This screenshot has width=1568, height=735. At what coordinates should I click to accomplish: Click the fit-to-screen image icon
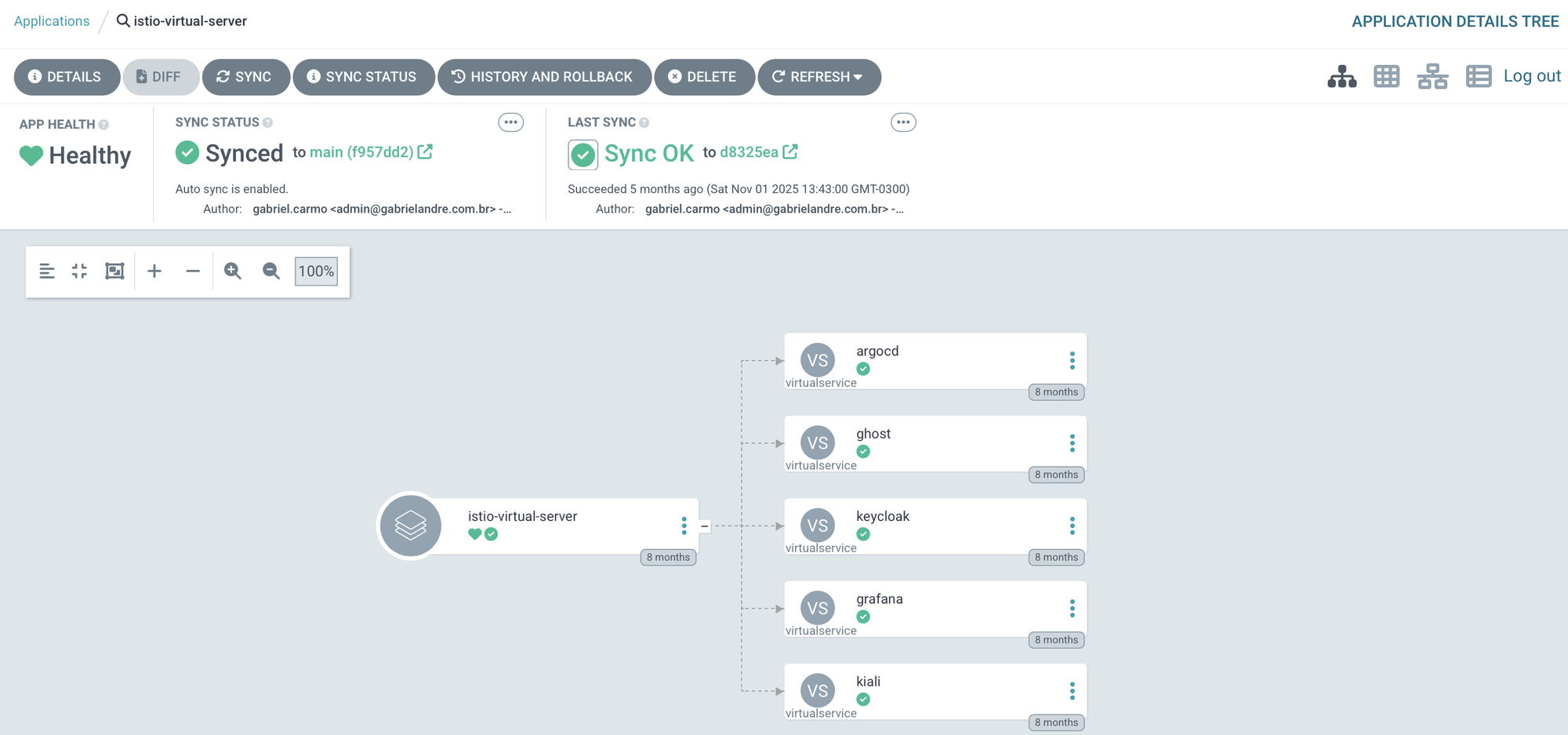click(x=114, y=271)
